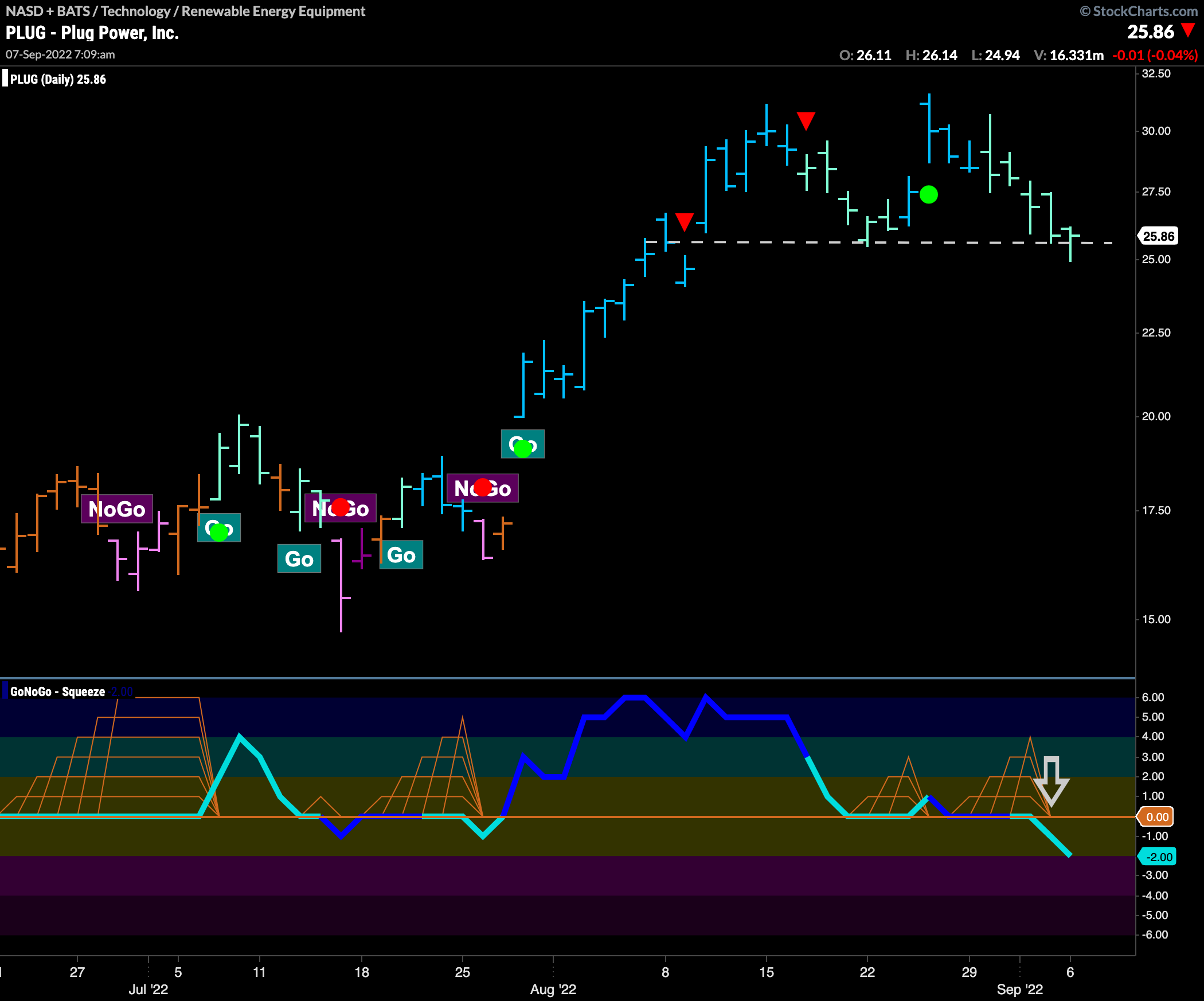Screen dimensions: 1204x1001
Task: Click the Sep '22 date axis label
Action: click(1020, 990)
